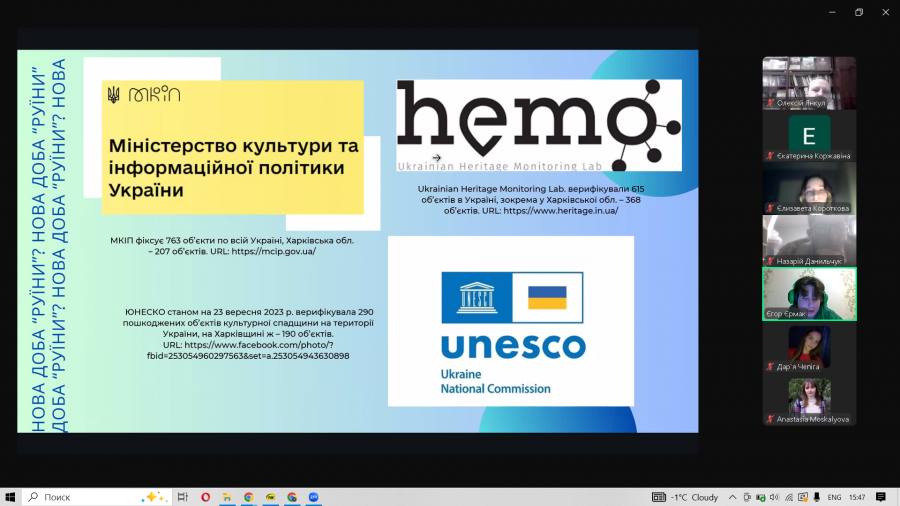Open File Explorer from the taskbar
This screenshot has height=506, width=900.
pos(227,497)
